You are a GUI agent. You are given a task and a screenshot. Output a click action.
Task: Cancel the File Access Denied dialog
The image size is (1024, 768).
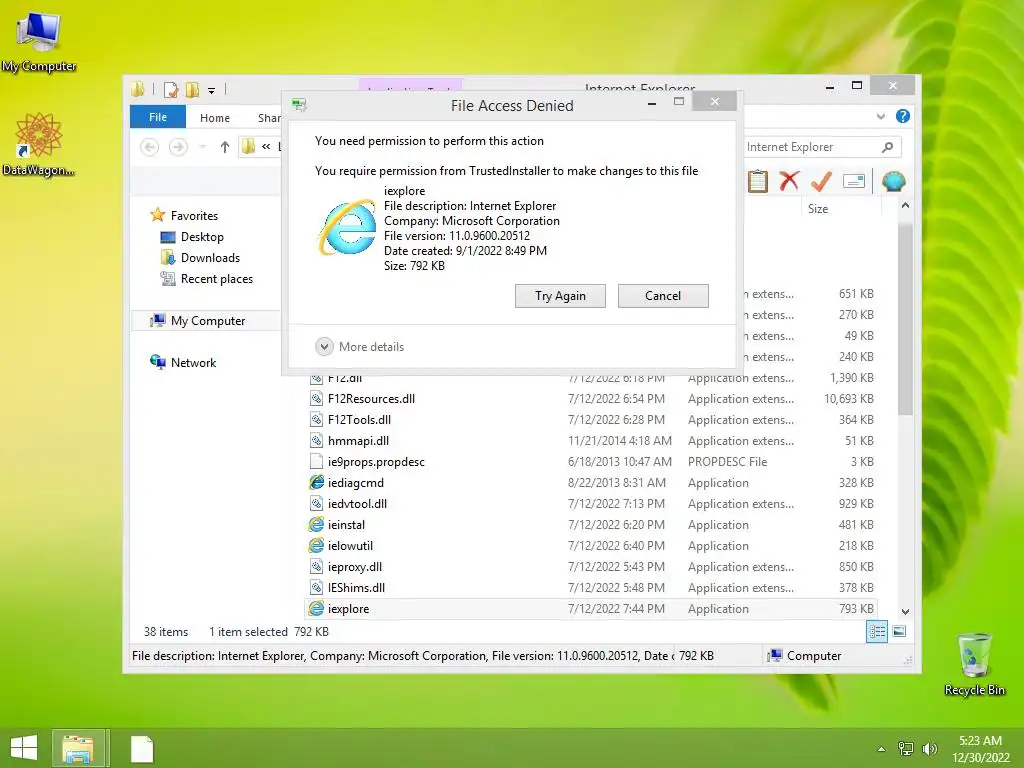click(663, 296)
